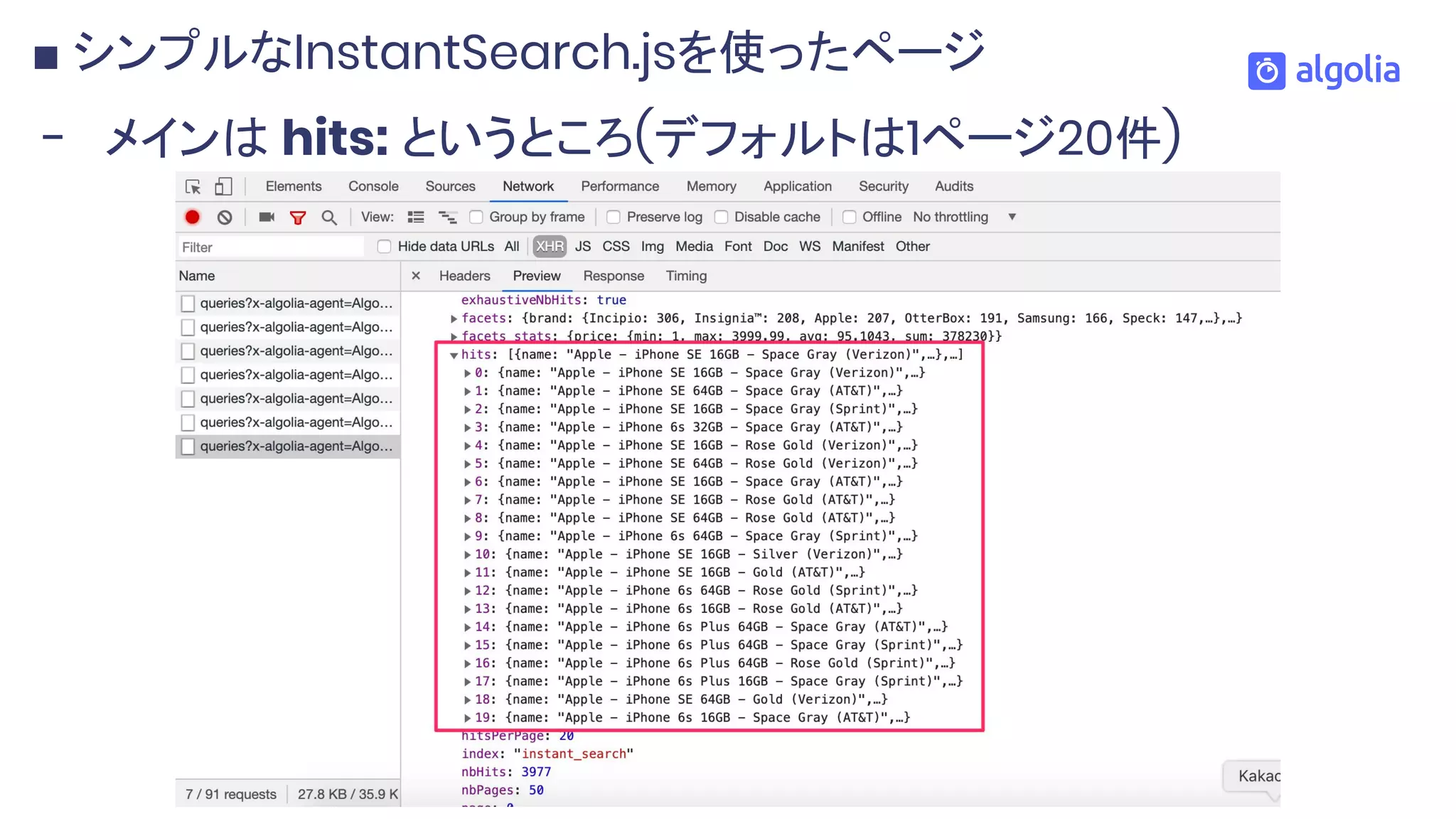Enable Preserve log checkbox
1456x819 pixels.
[614, 217]
